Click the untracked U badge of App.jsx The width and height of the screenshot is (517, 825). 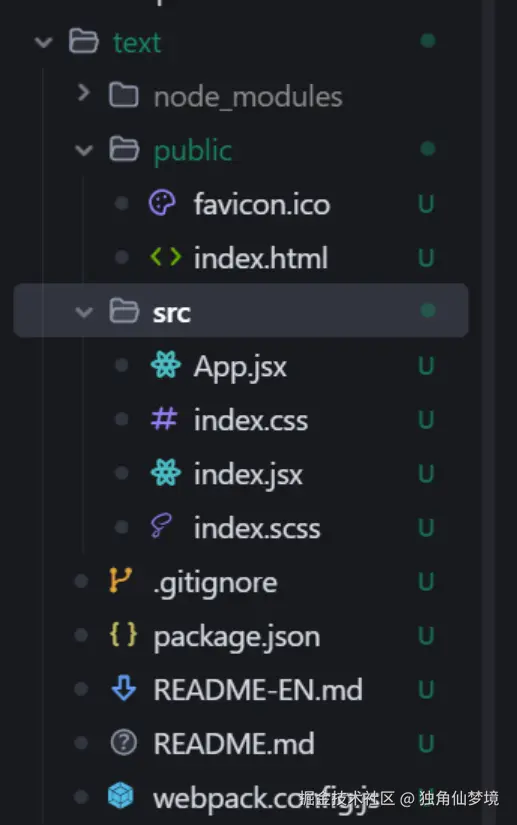(426, 366)
